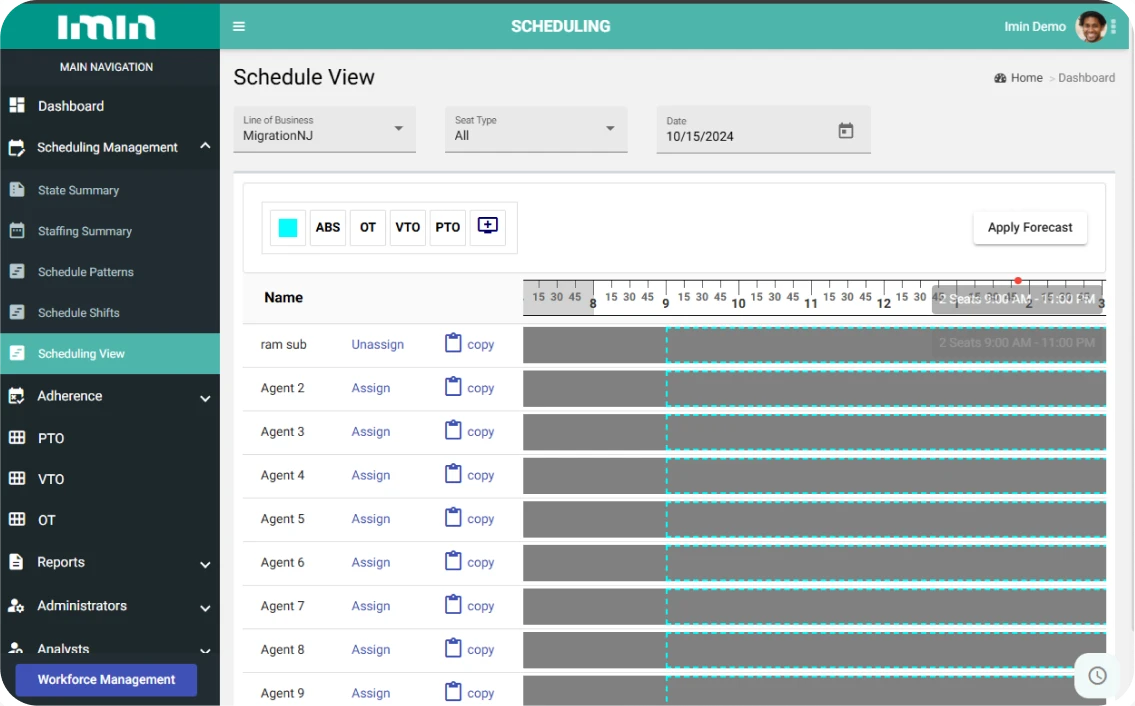Toggle the ABS marker button
The image size is (1135, 706).
click(x=328, y=227)
